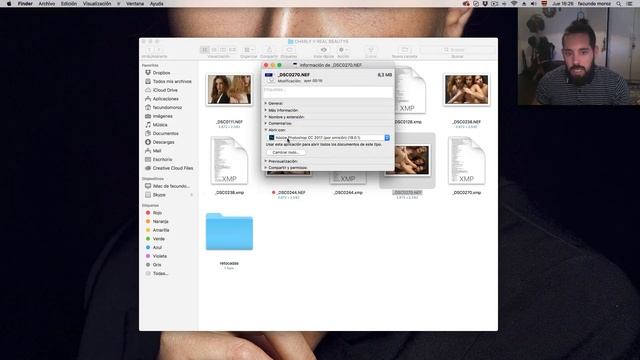Viewport: 640px width, 360px height.
Task: Click the Finder search field
Action: tap(457, 50)
